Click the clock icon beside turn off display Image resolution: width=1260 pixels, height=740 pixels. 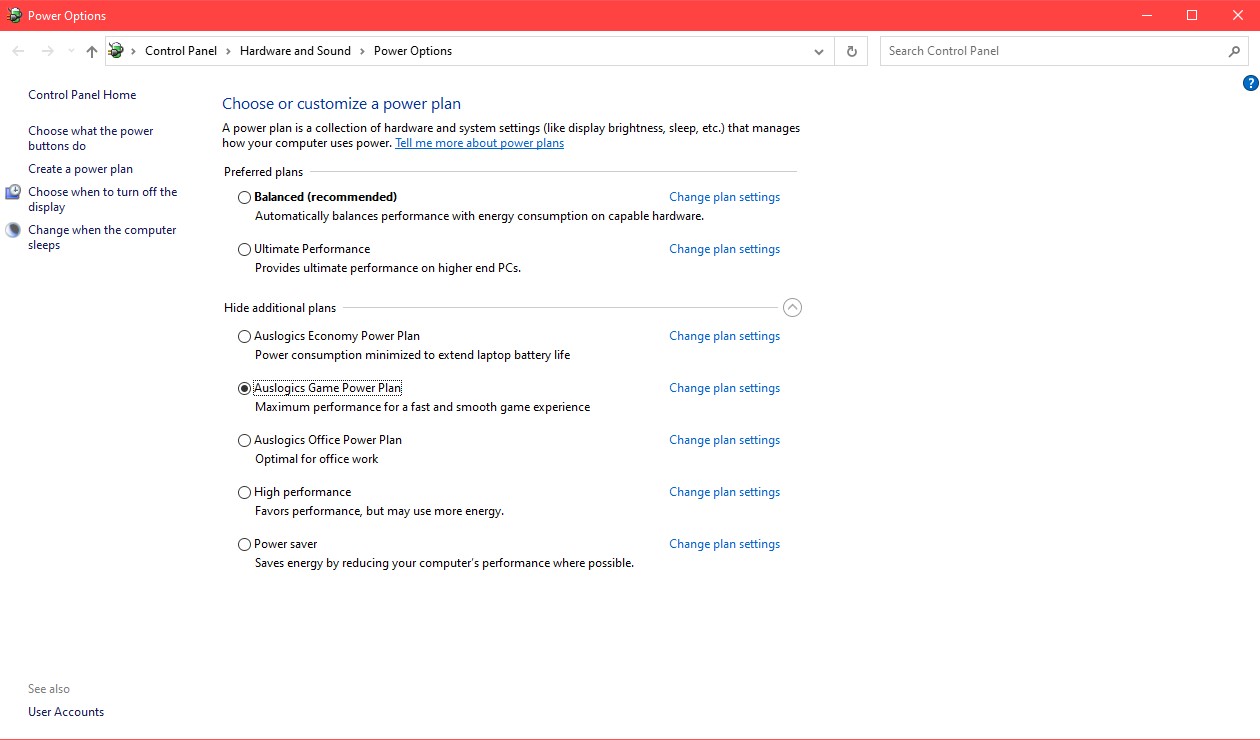point(13,192)
